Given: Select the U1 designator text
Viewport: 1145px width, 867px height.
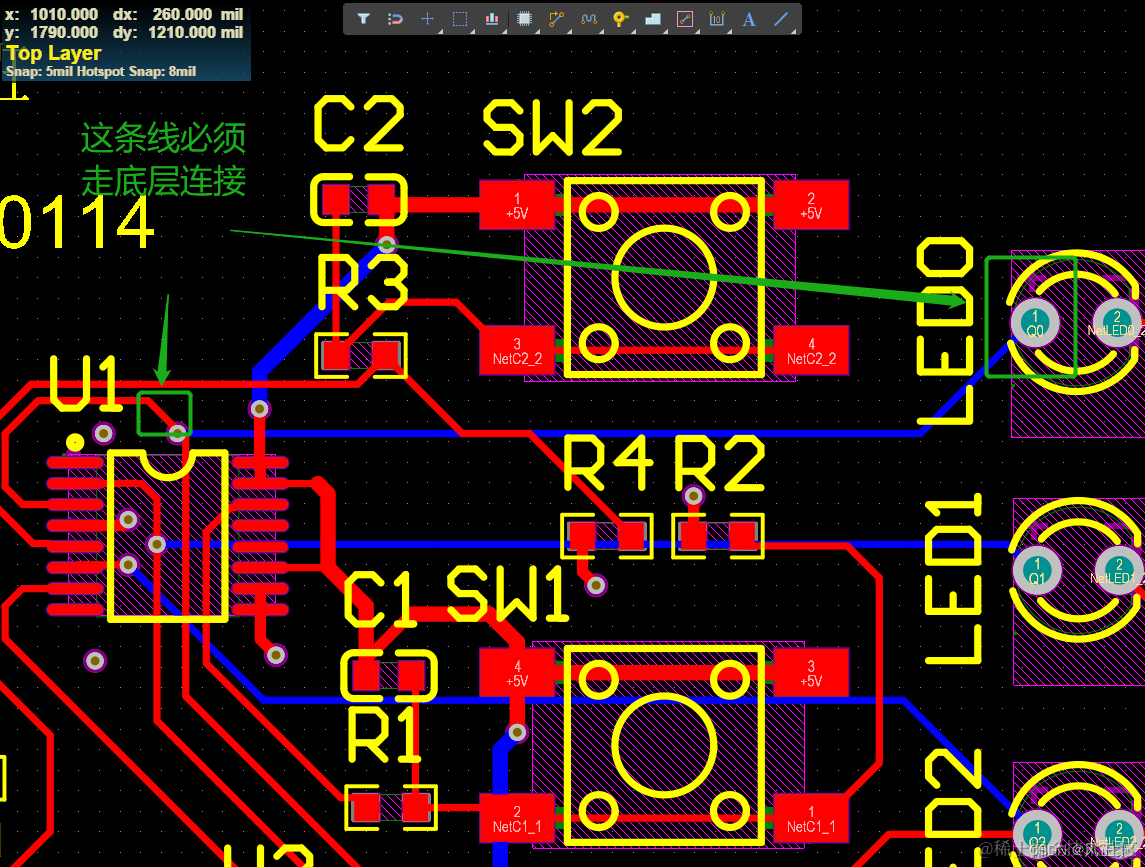Looking at the screenshot, I should [x=84, y=384].
